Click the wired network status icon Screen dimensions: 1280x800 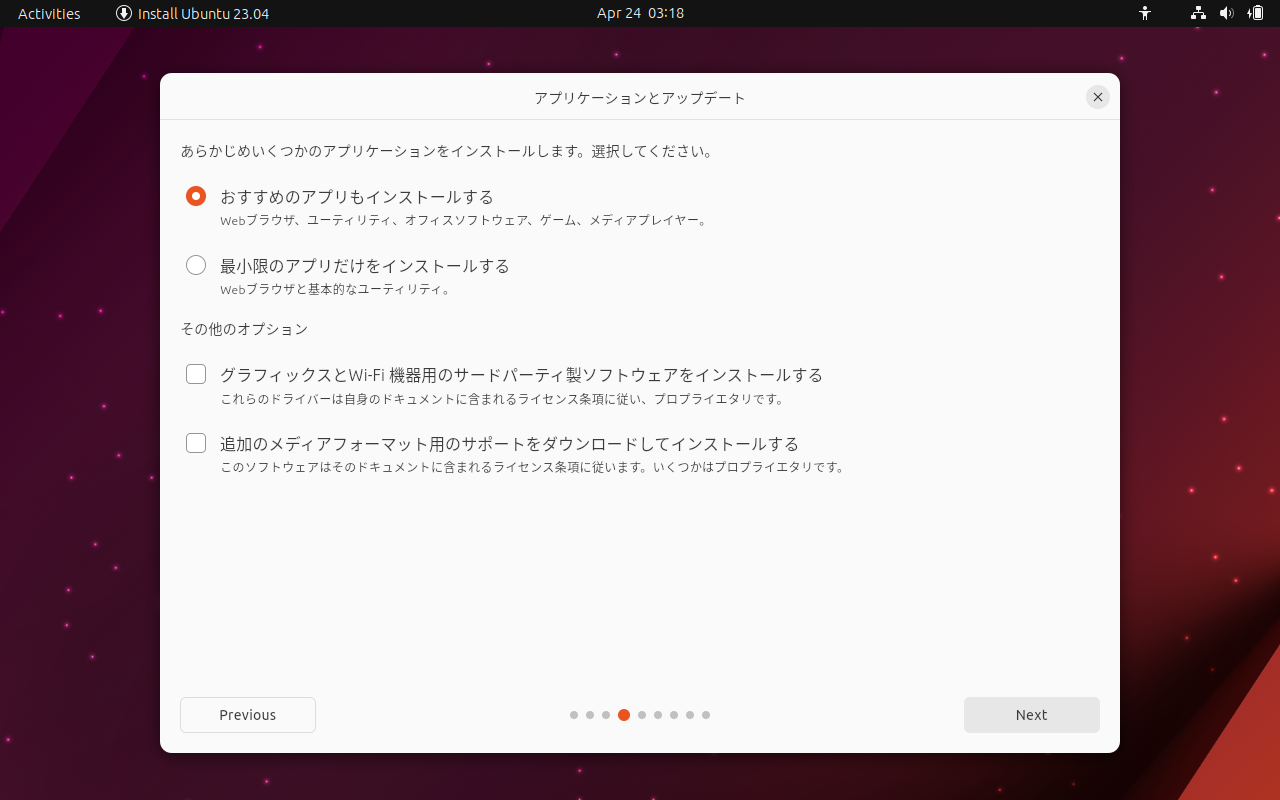pyautogui.click(x=1198, y=13)
